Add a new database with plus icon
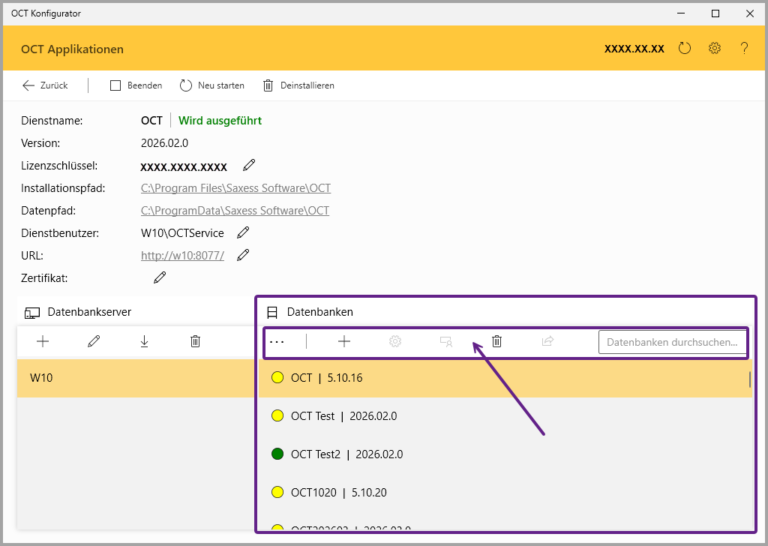 (344, 341)
